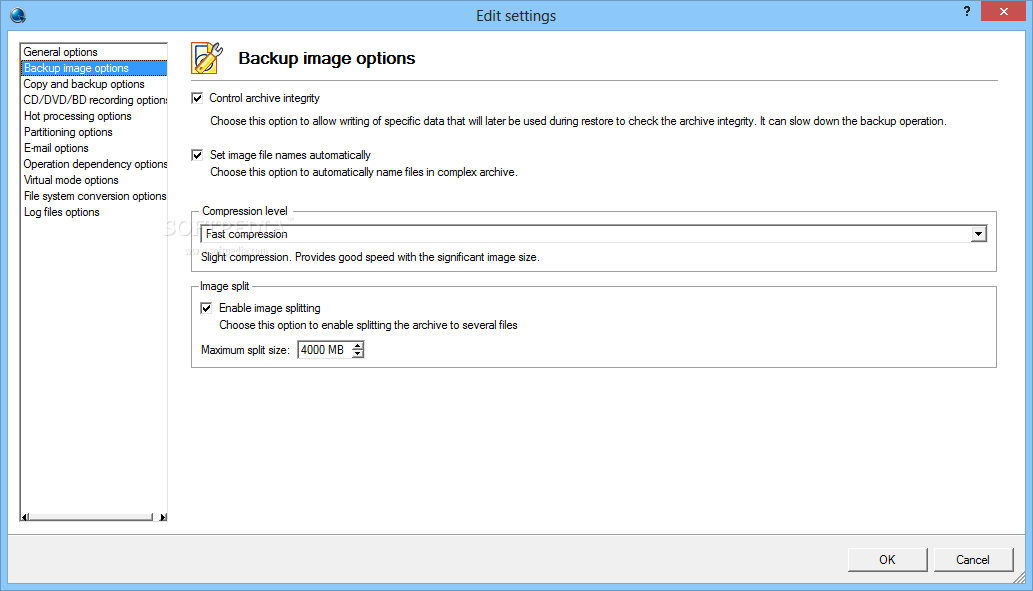Click the sidebar scroll left arrow

pos(25,517)
